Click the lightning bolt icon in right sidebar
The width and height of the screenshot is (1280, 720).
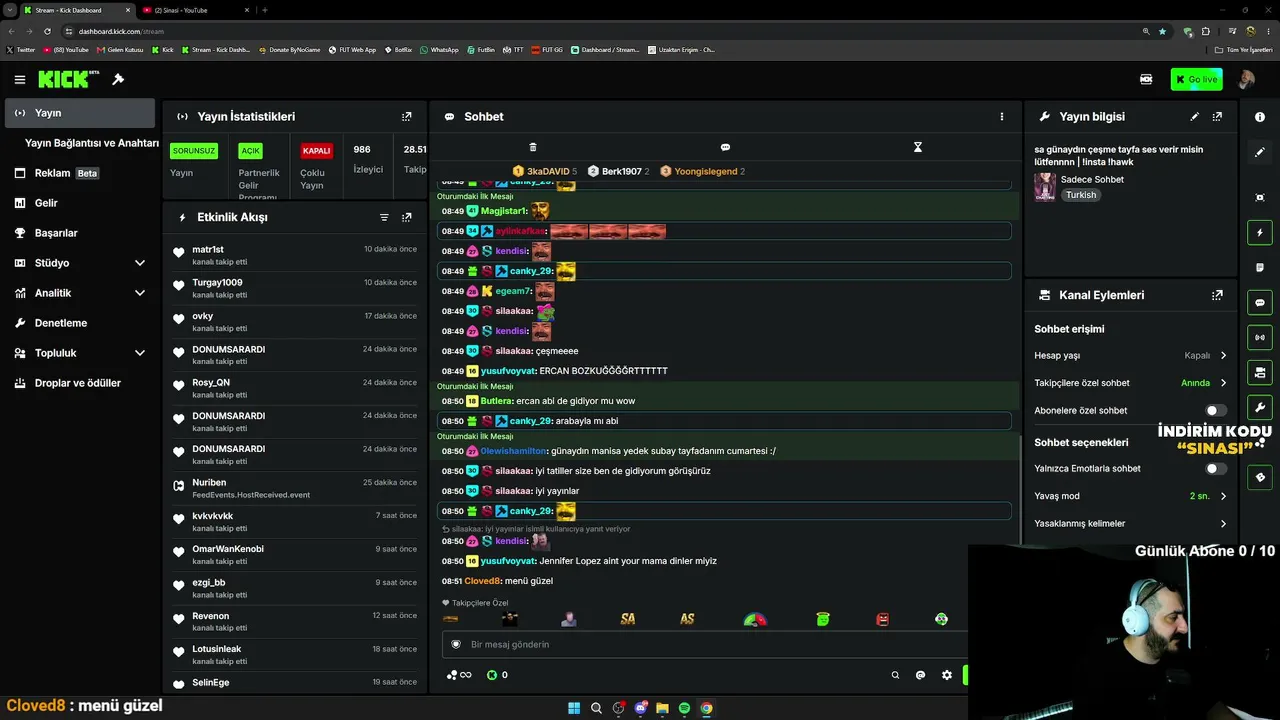(x=1260, y=233)
